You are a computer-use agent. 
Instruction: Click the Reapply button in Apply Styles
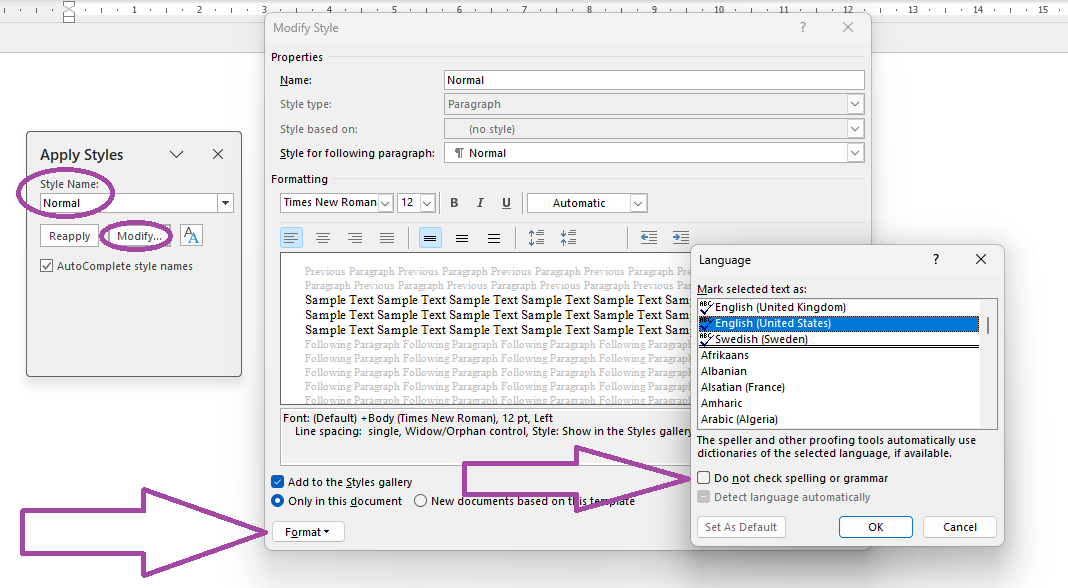click(69, 235)
